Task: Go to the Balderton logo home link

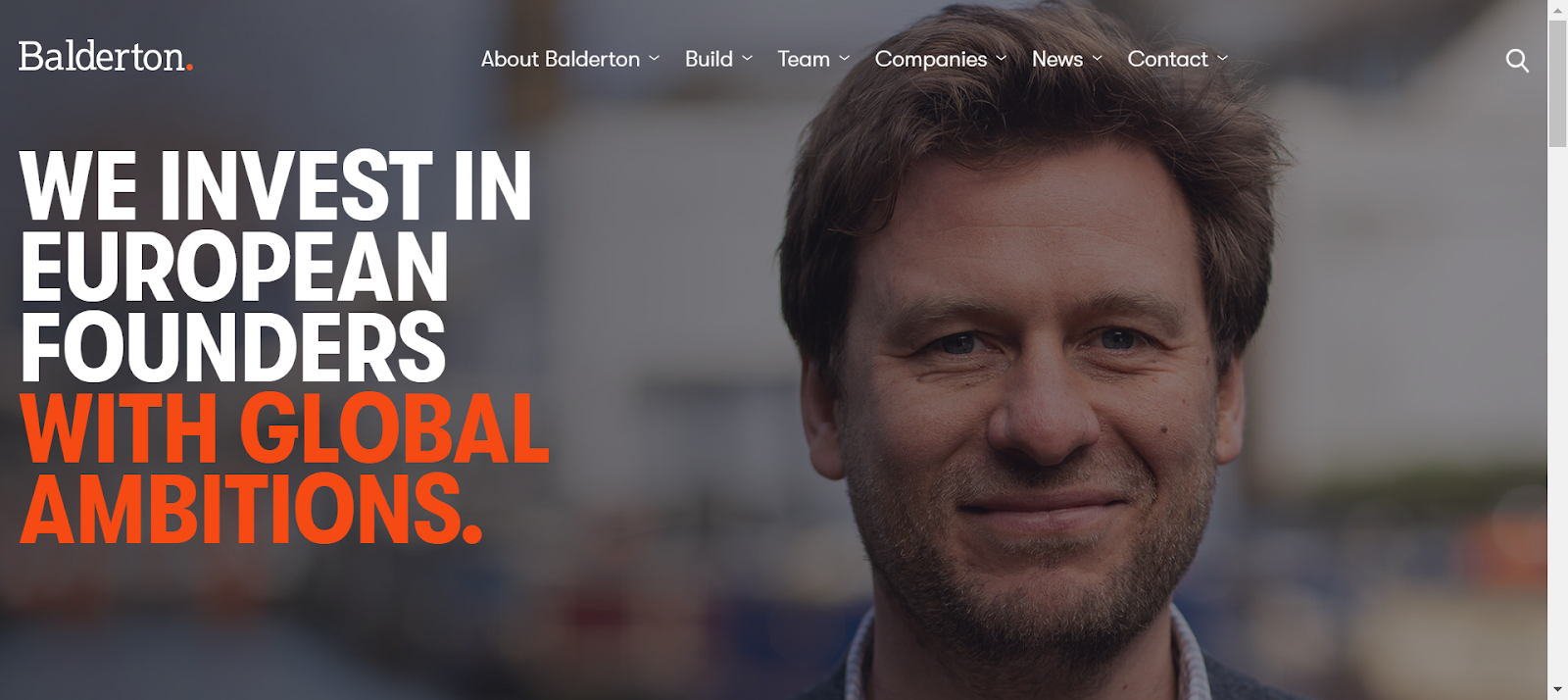Action: pyautogui.click(x=106, y=57)
